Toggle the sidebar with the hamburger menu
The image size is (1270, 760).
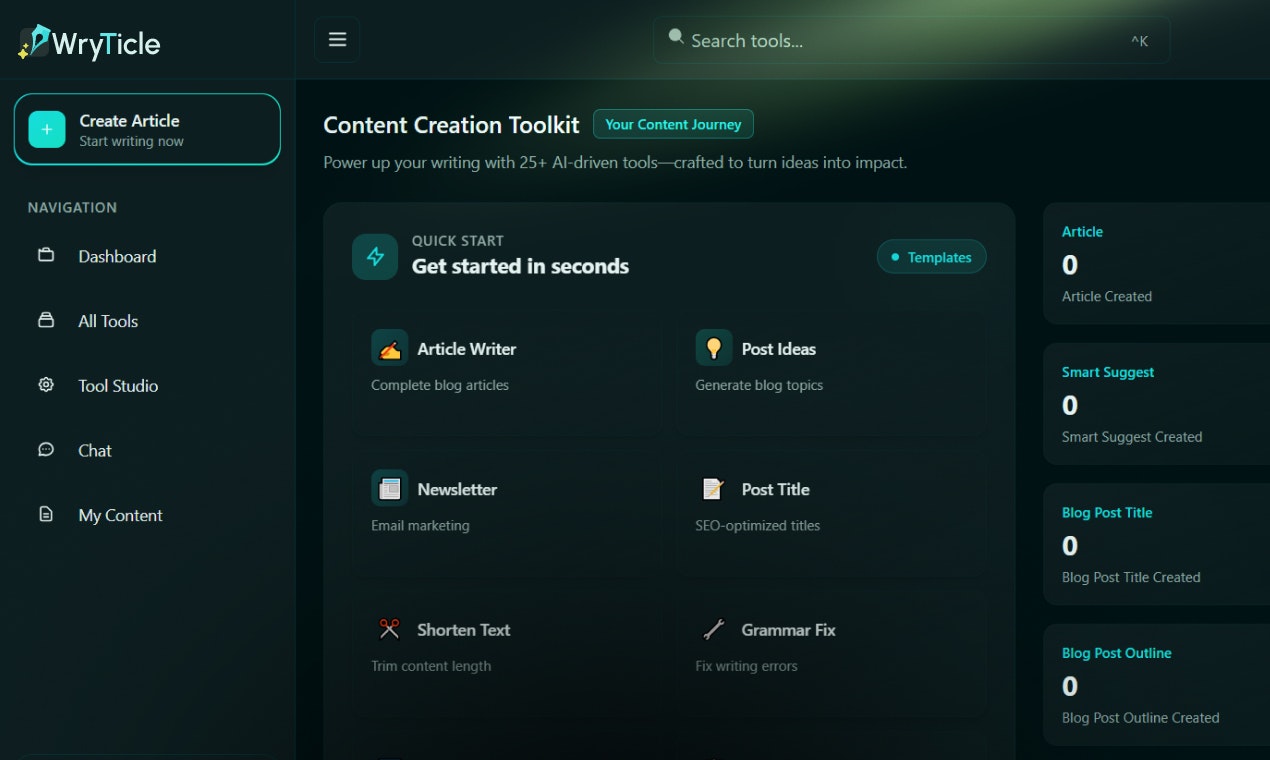pyautogui.click(x=337, y=39)
